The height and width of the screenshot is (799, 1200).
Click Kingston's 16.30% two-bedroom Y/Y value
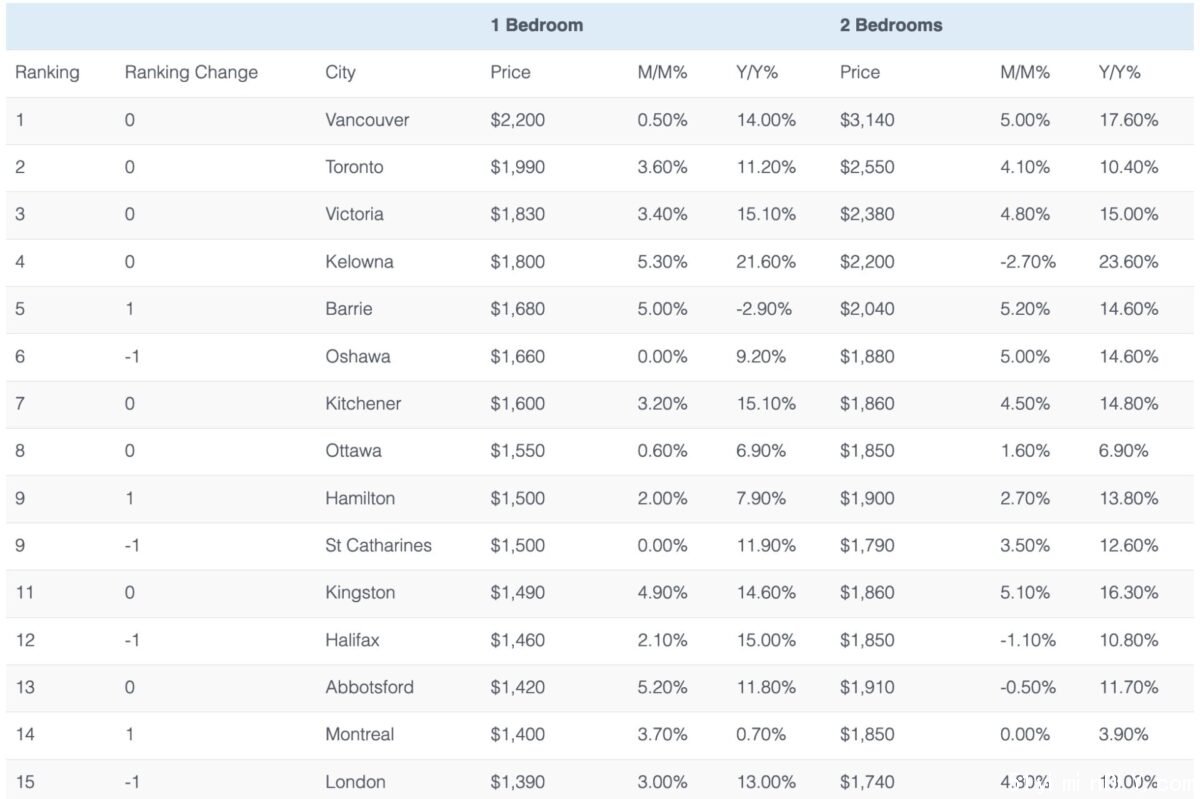pos(1128,593)
